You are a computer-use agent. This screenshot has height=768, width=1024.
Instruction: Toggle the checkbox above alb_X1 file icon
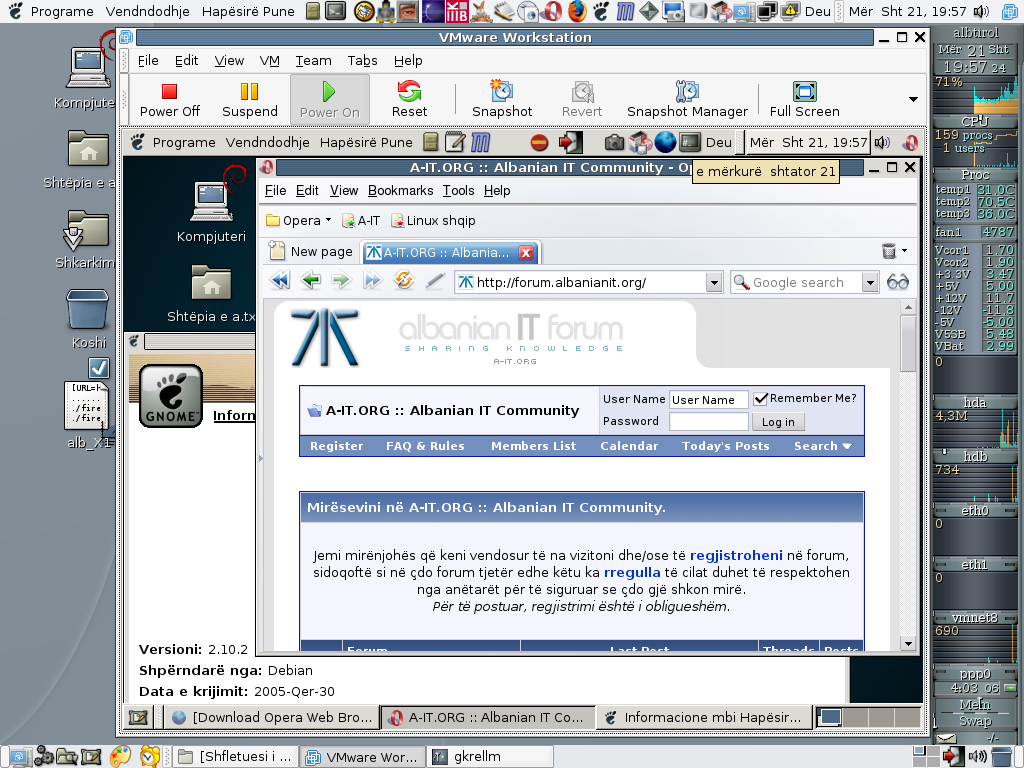click(x=99, y=368)
